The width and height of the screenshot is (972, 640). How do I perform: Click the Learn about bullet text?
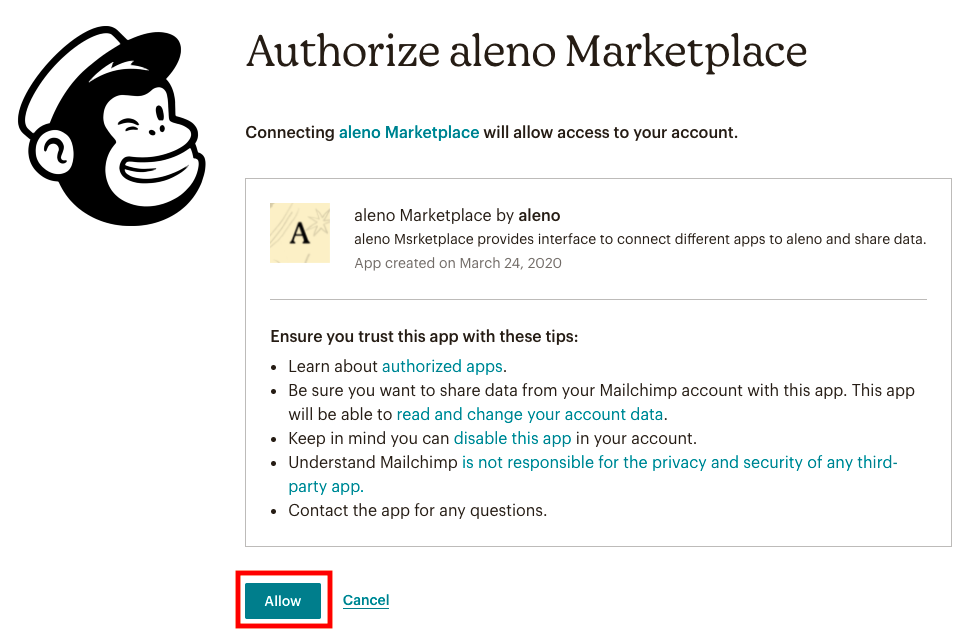coord(333,367)
